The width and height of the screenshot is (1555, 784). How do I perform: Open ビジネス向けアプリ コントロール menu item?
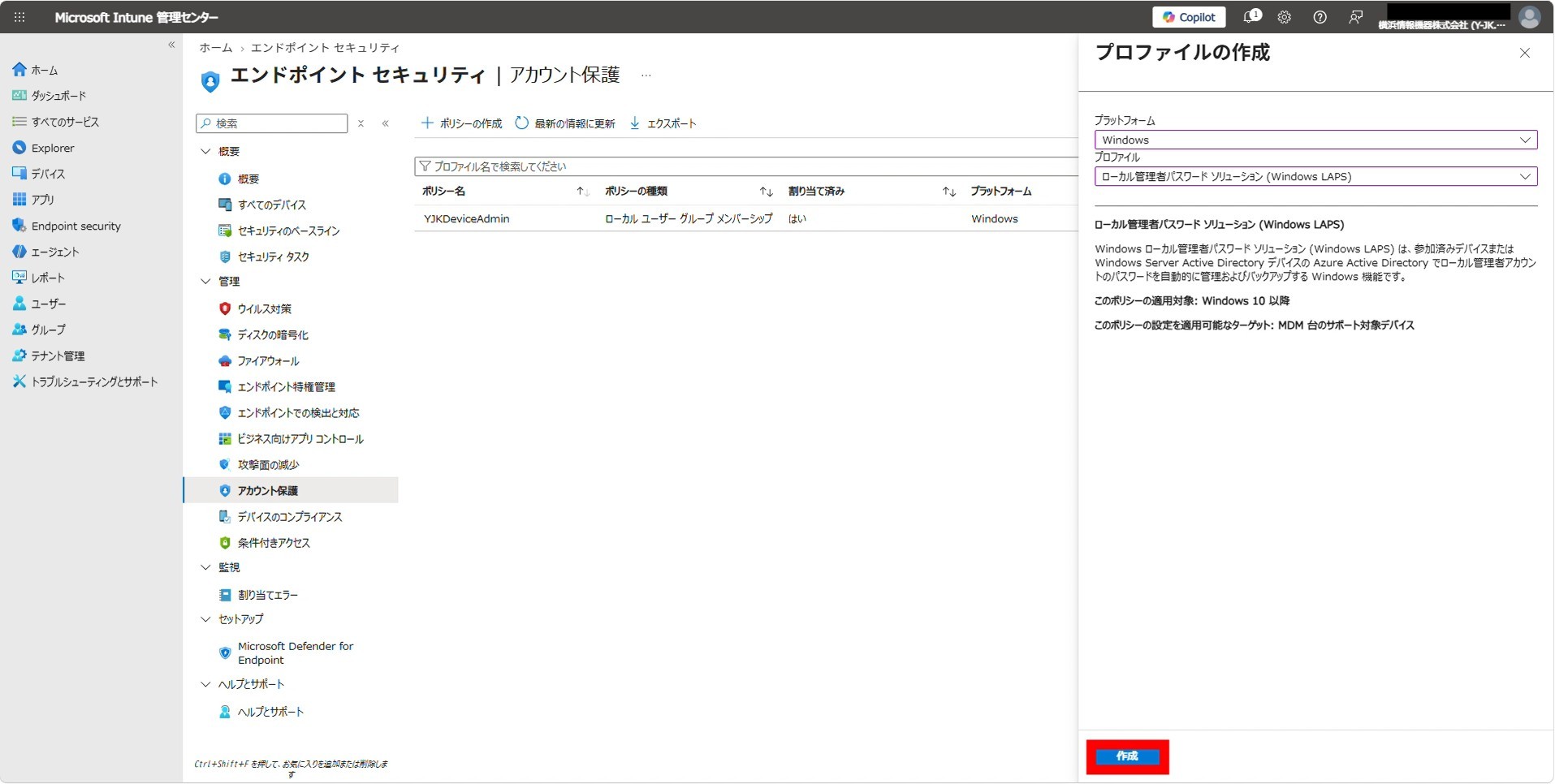pos(300,438)
